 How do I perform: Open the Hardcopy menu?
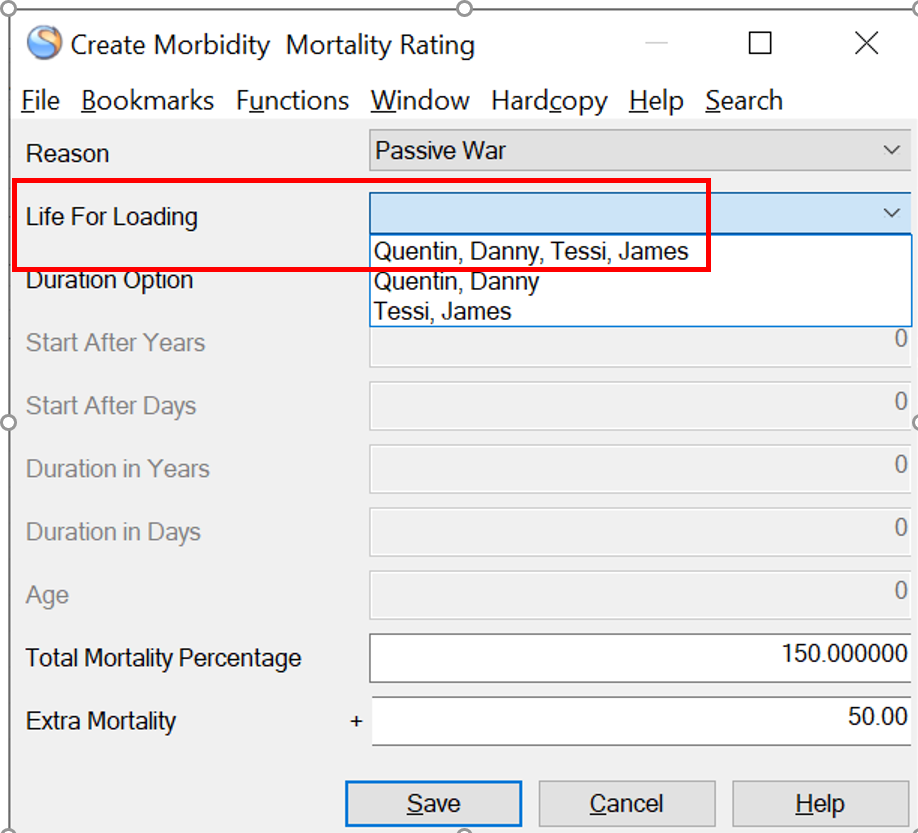pos(549,101)
